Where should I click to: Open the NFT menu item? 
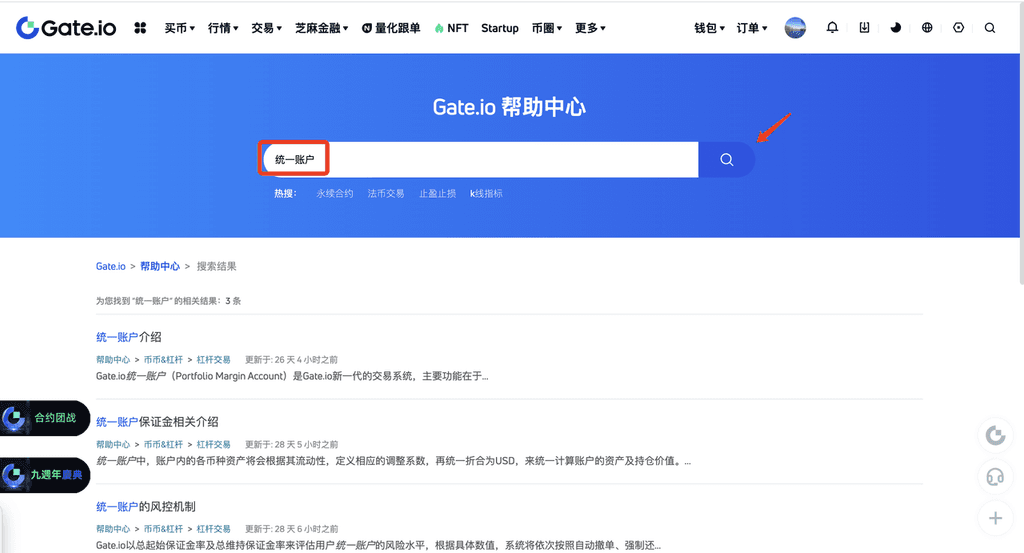point(452,28)
